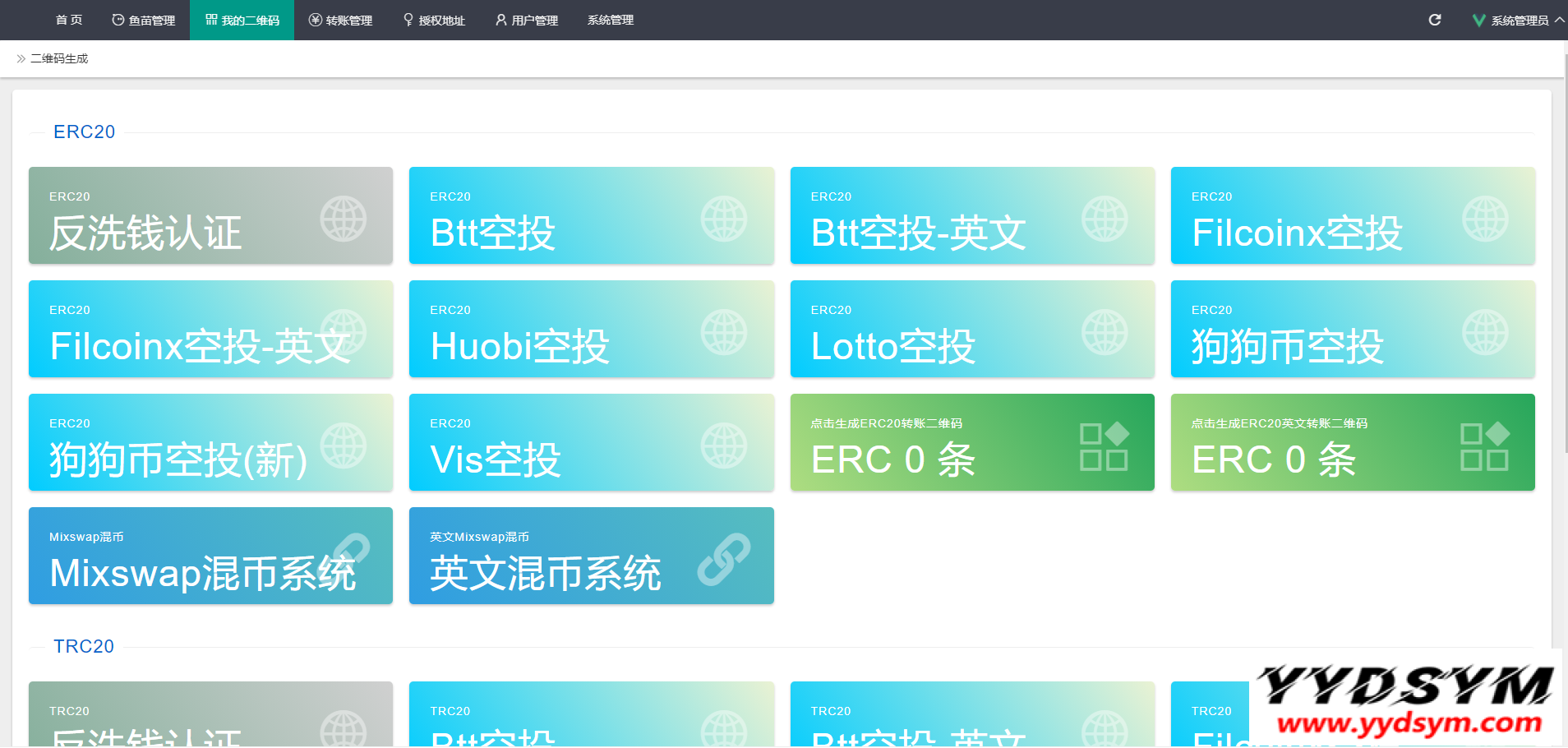Click globe icon on ERC20 狗狗币空投 card
Viewport: 1568px width, 748px height.
1484,332
